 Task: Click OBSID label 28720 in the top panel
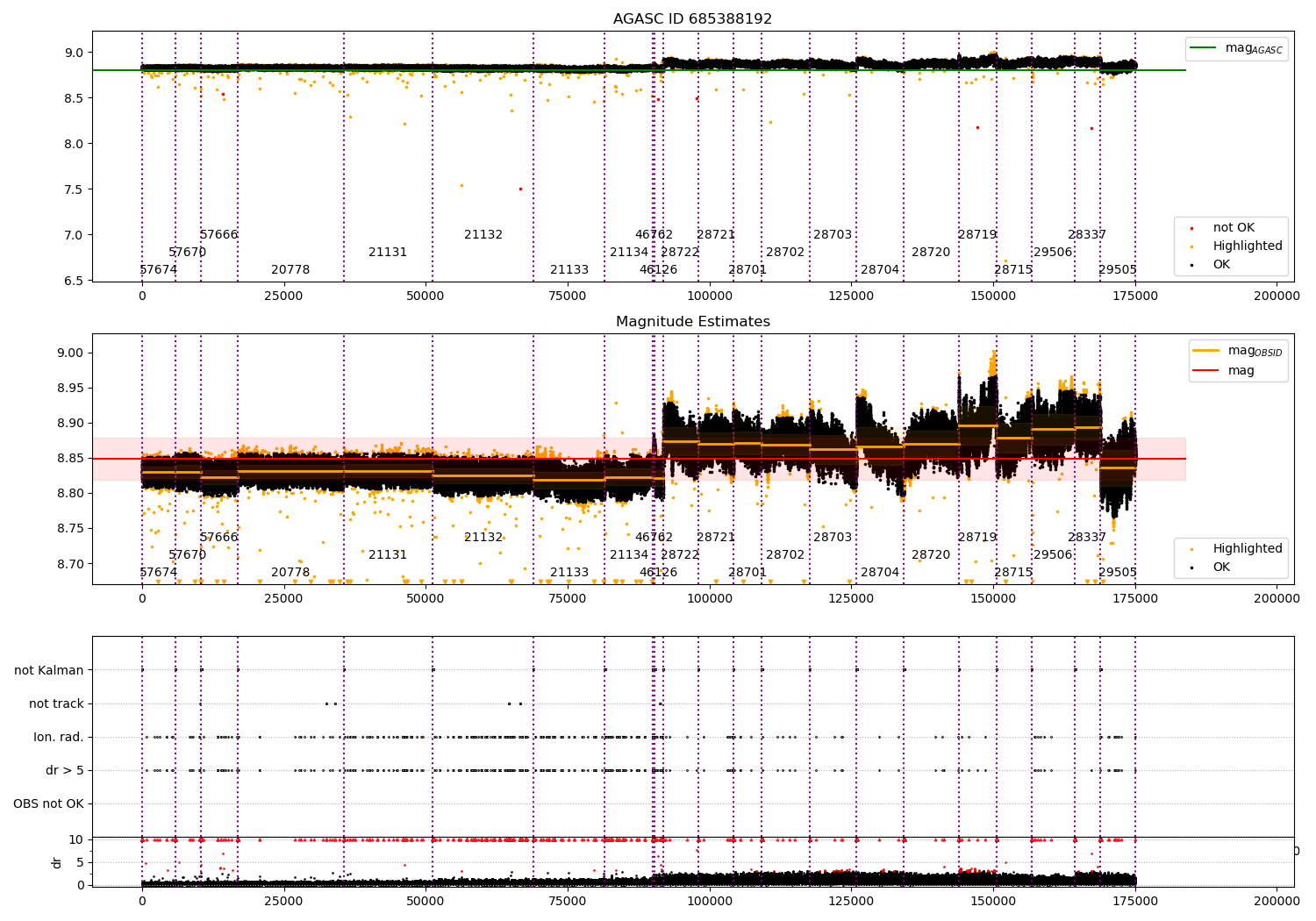[931, 253]
